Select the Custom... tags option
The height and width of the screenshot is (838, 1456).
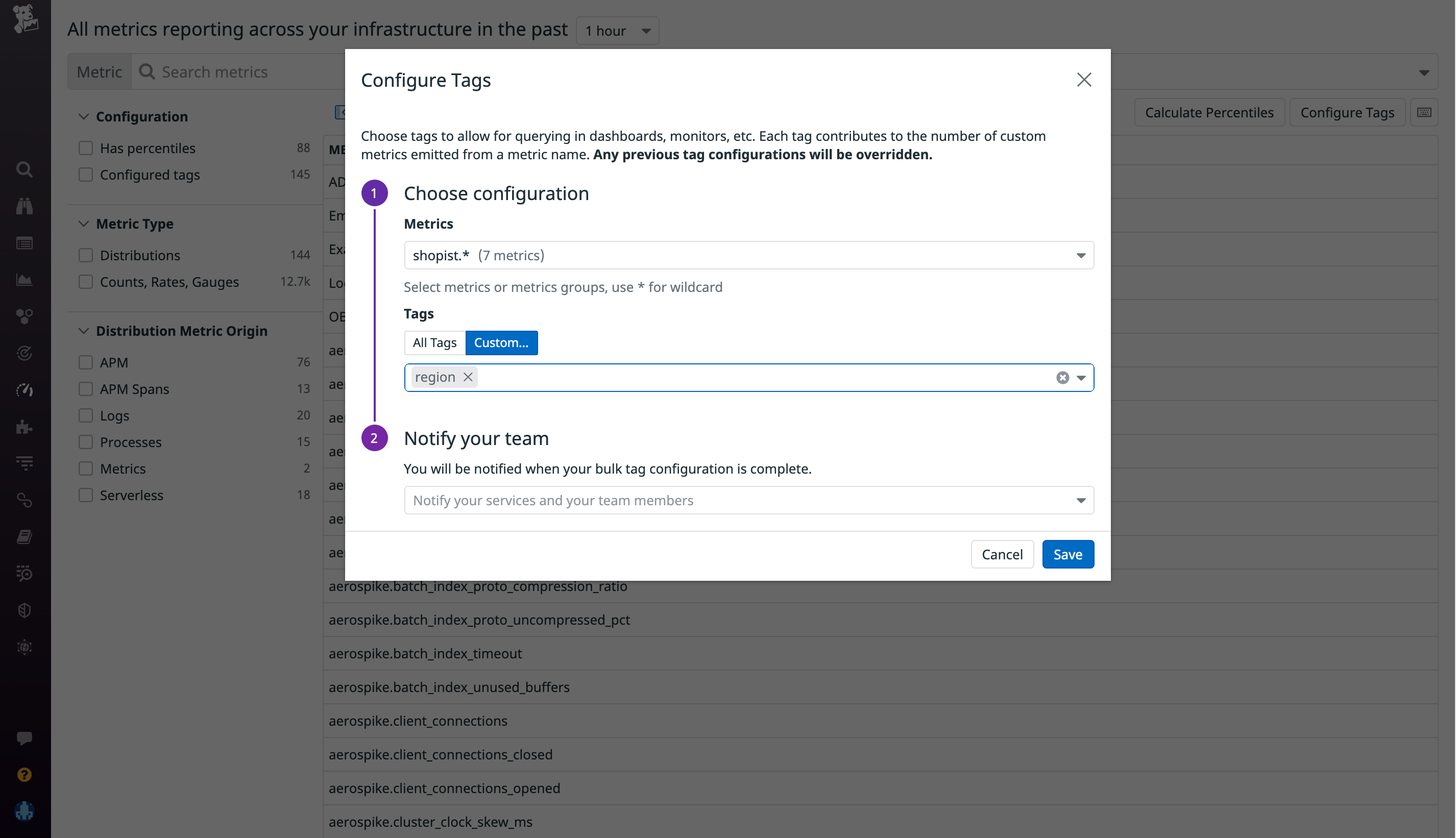click(501, 342)
